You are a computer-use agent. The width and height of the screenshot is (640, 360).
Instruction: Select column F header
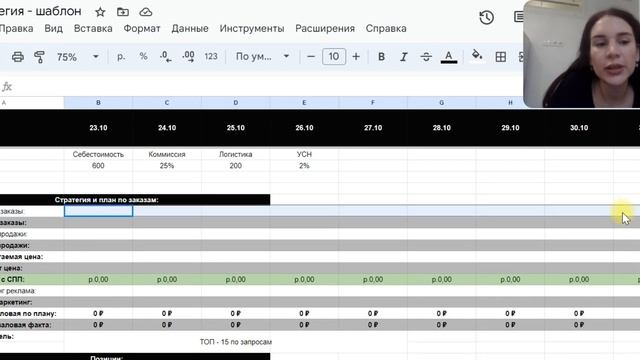pos(373,103)
